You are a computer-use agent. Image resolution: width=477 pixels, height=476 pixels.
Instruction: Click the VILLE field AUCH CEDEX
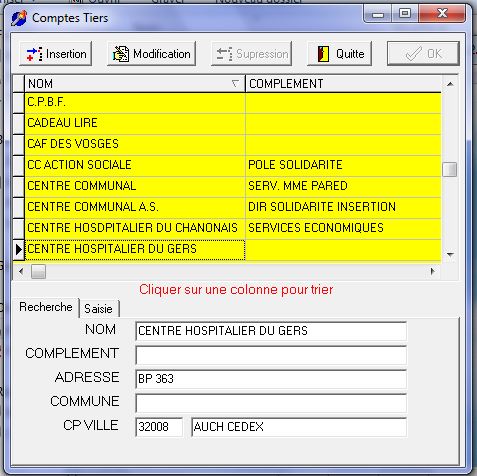point(299,427)
